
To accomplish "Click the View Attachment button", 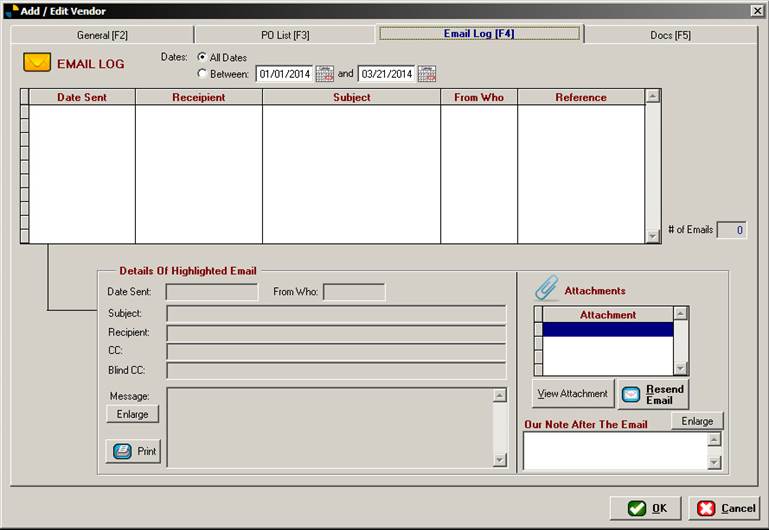I will (x=573, y=394).
